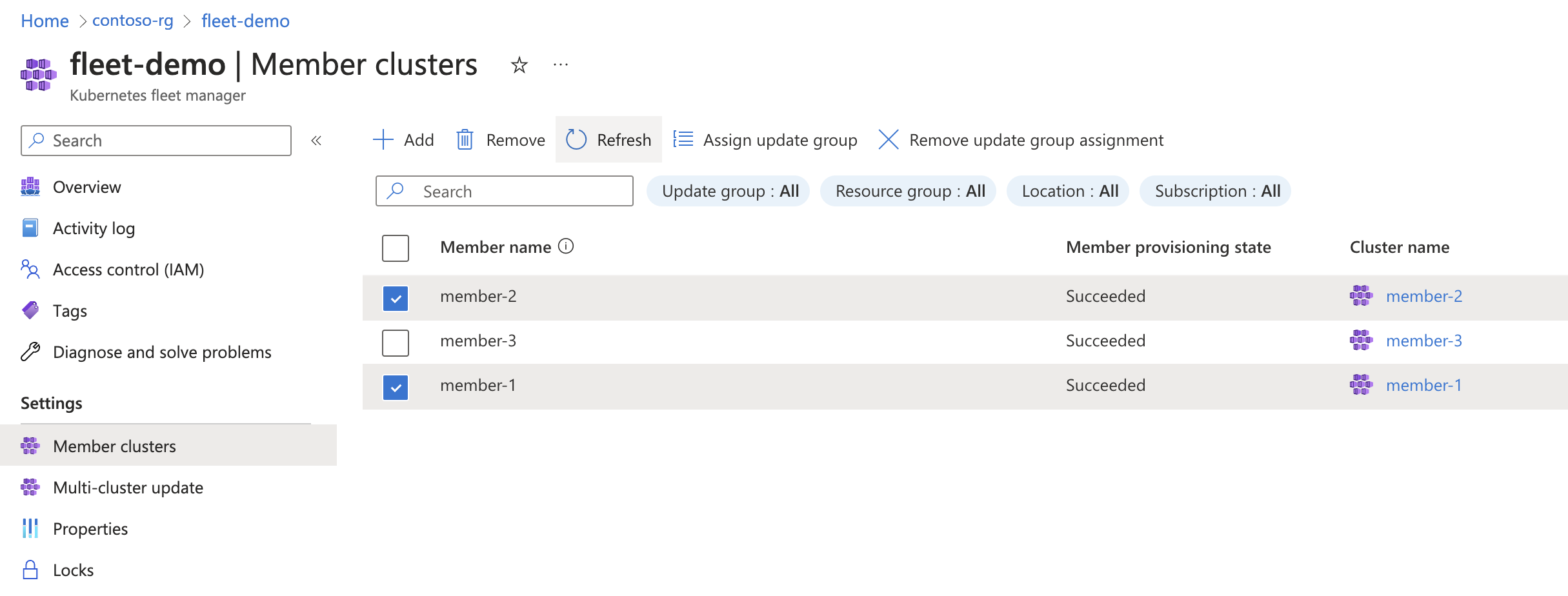Open Activity log from sidebar
This screenshot has width=1568, height=596.
click(94, 228)
